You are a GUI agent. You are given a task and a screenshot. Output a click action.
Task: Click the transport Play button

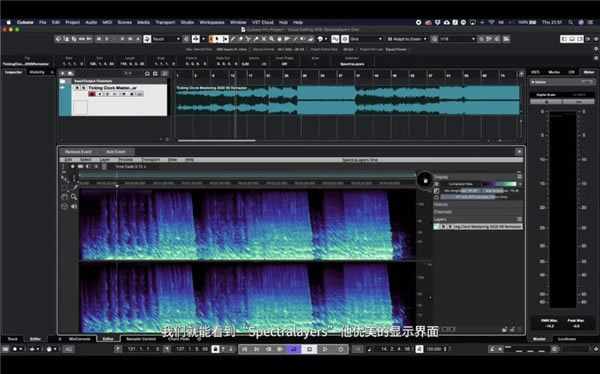pyautogui.click(x=324, y=349)
